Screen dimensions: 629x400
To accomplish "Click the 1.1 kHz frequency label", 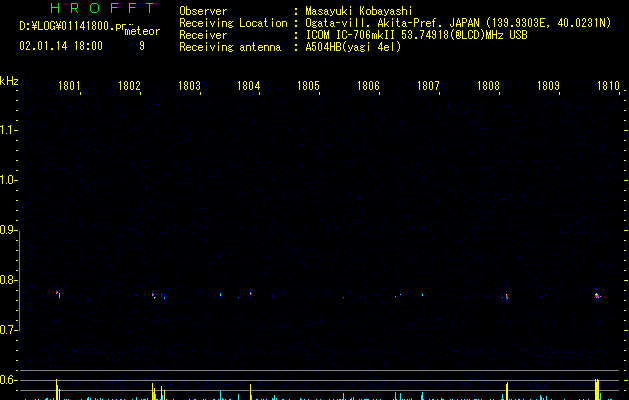I will (x=8, y=130).
